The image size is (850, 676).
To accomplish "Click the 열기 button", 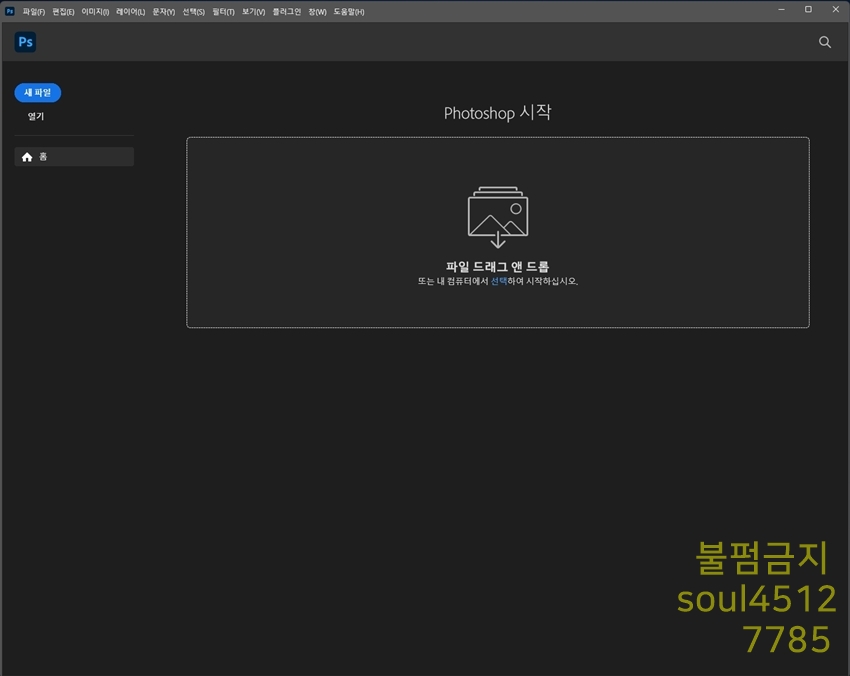I will pyautogui.click(x=36, y=117).
